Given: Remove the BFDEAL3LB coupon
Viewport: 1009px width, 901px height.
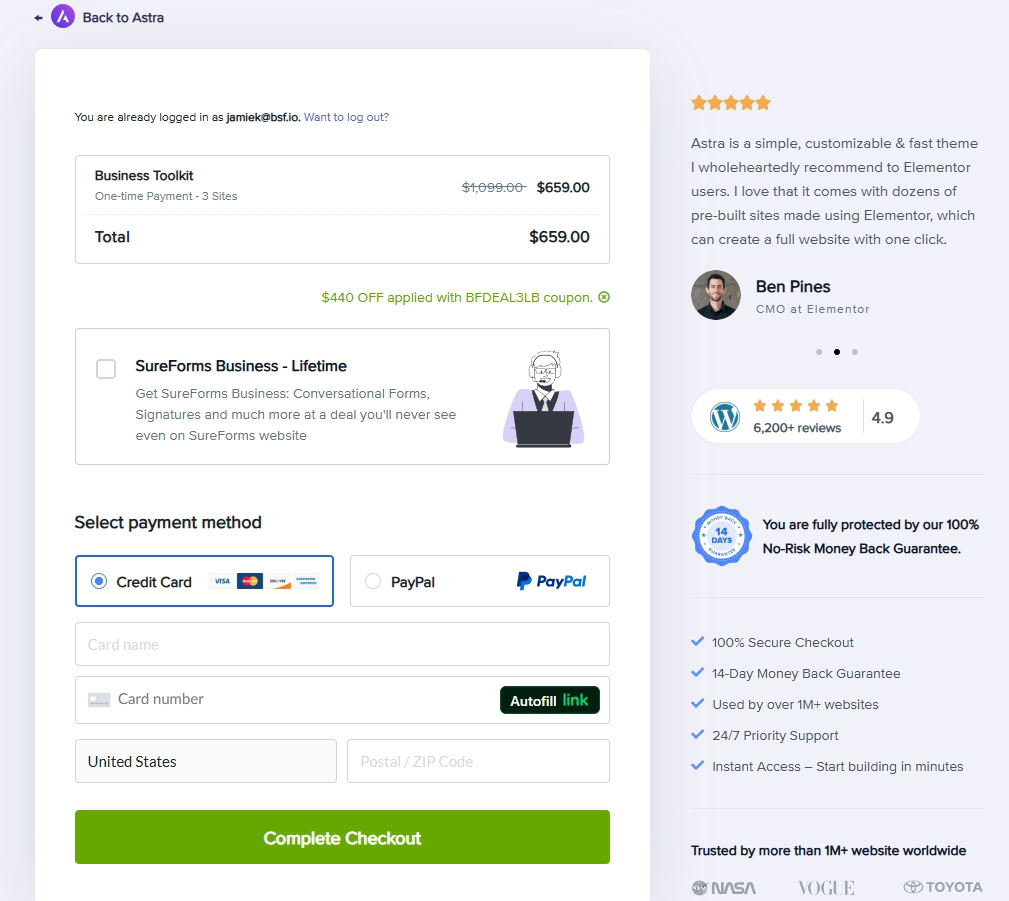Looking at the screenshot, I should click(x=602, y=296).
